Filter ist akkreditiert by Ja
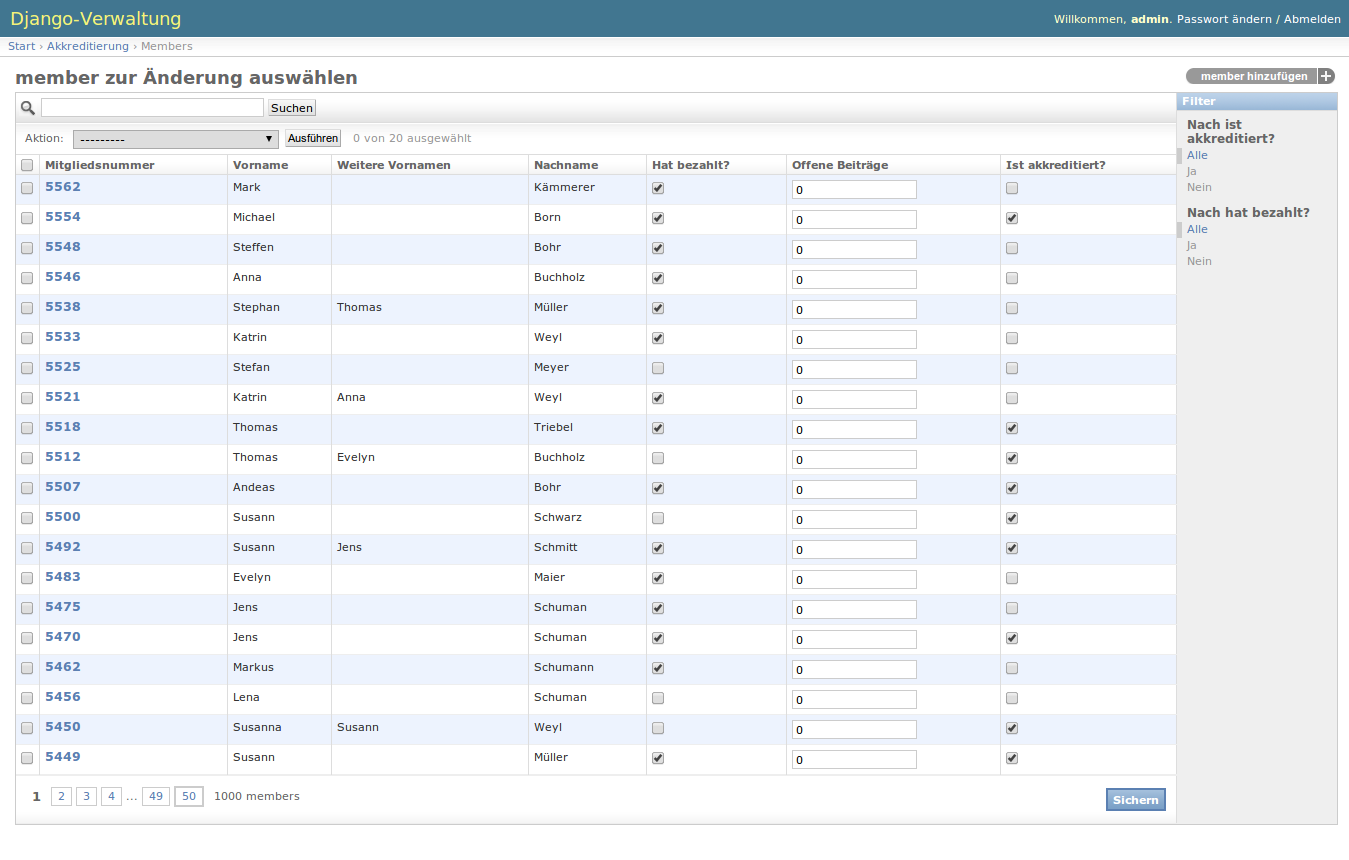Image resolution: width=1349 pixels, height=860 pixels. point(1192,171)
